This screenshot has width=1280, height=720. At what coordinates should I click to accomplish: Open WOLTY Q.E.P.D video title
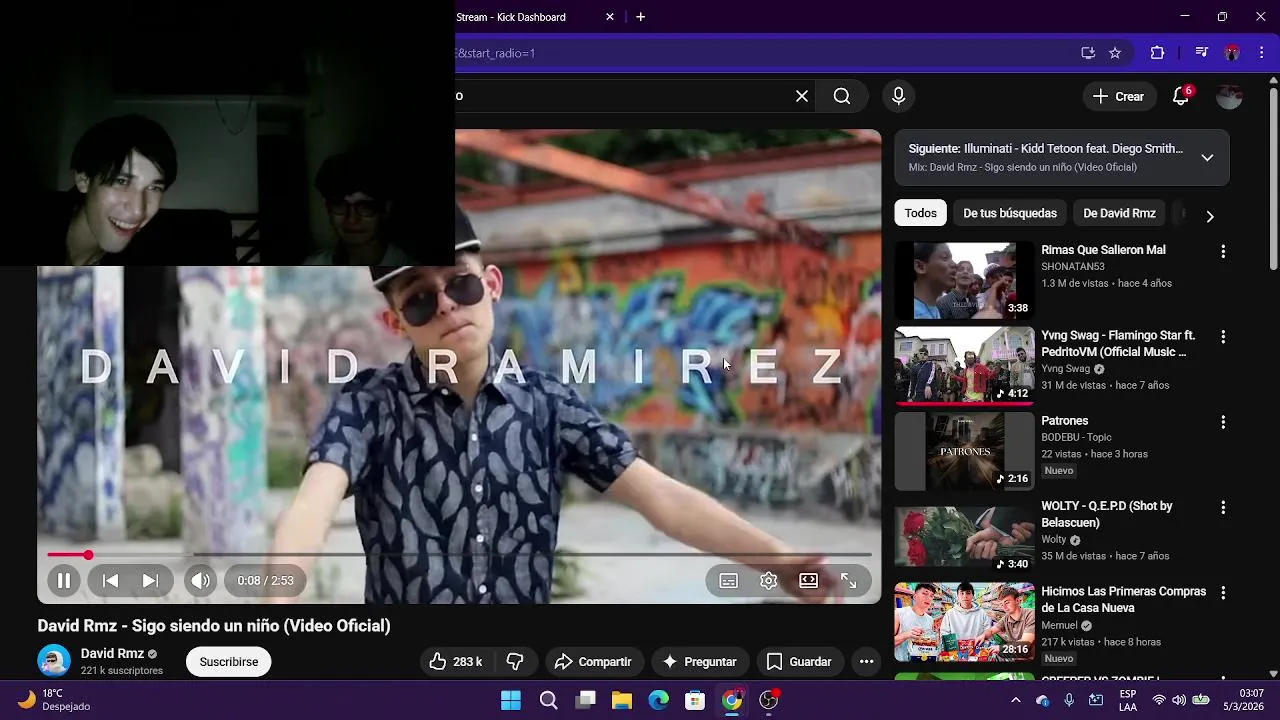tap(1107, 514)
